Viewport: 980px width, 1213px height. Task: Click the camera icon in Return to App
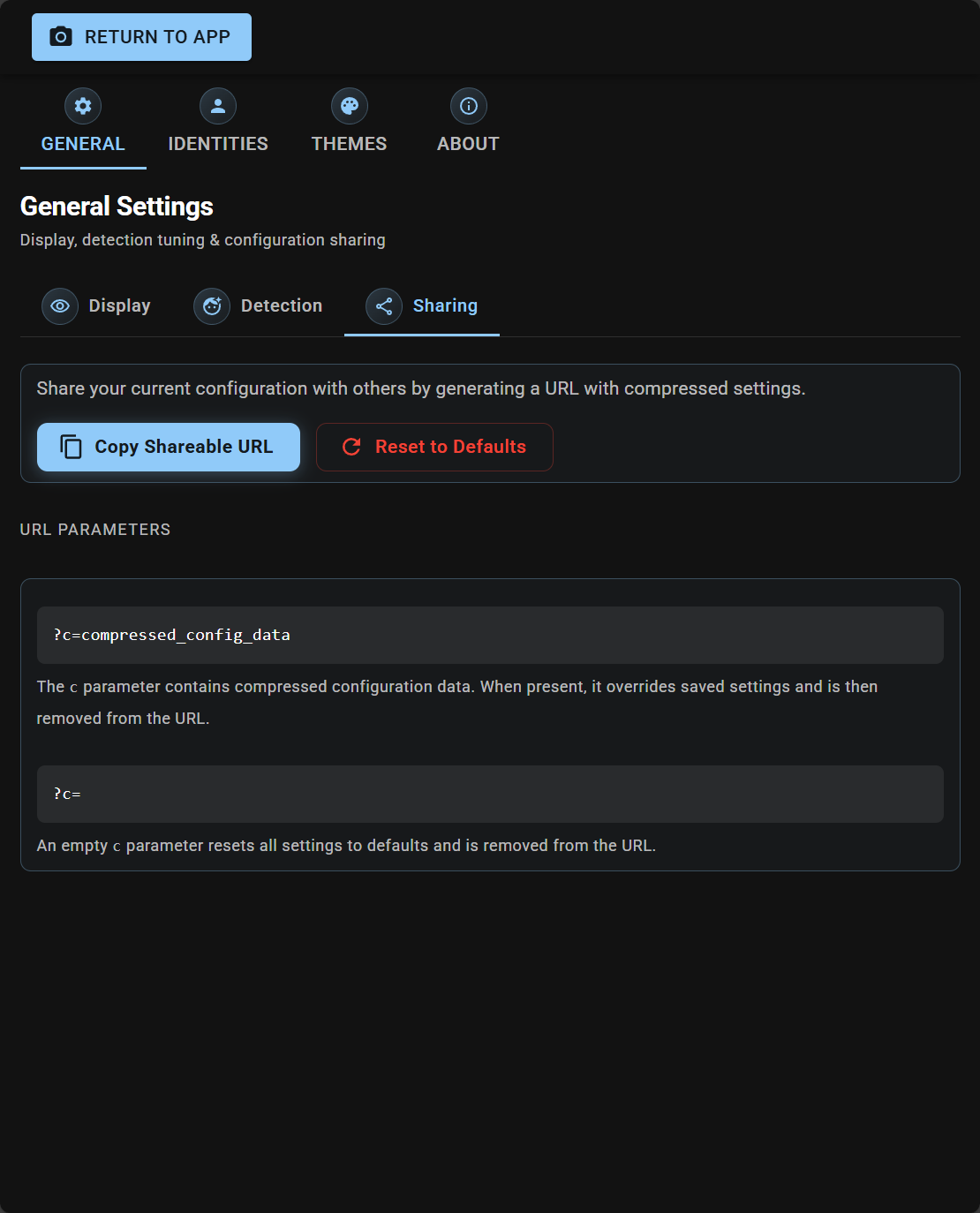click(58, 36)
